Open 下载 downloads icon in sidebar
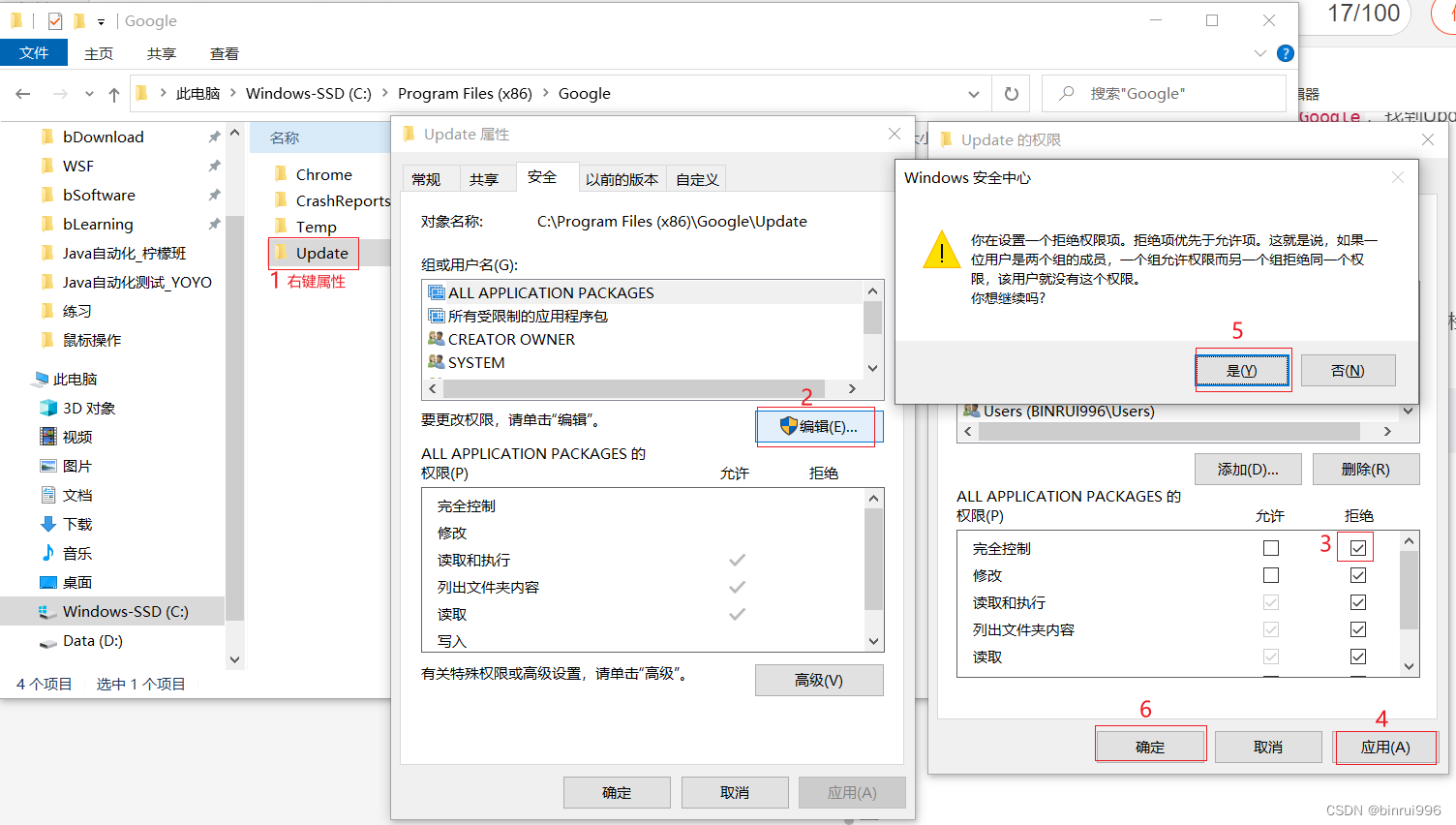Screen dimensions: 1456x825 (x=47, y=524)
